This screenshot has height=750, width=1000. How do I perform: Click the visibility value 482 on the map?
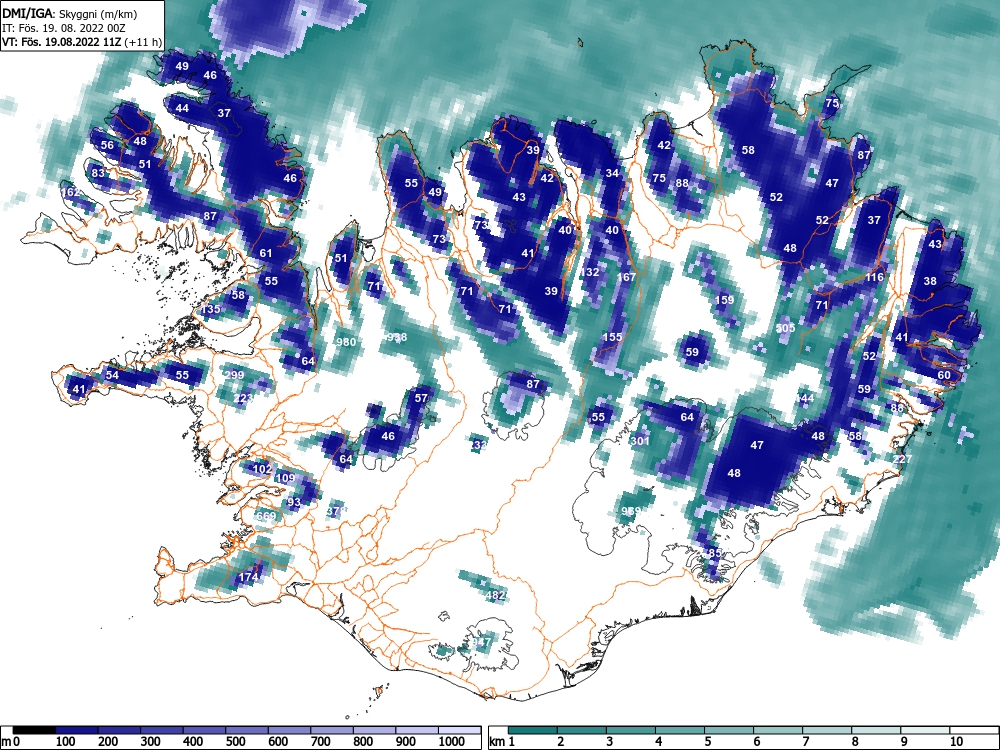point(496,595)
